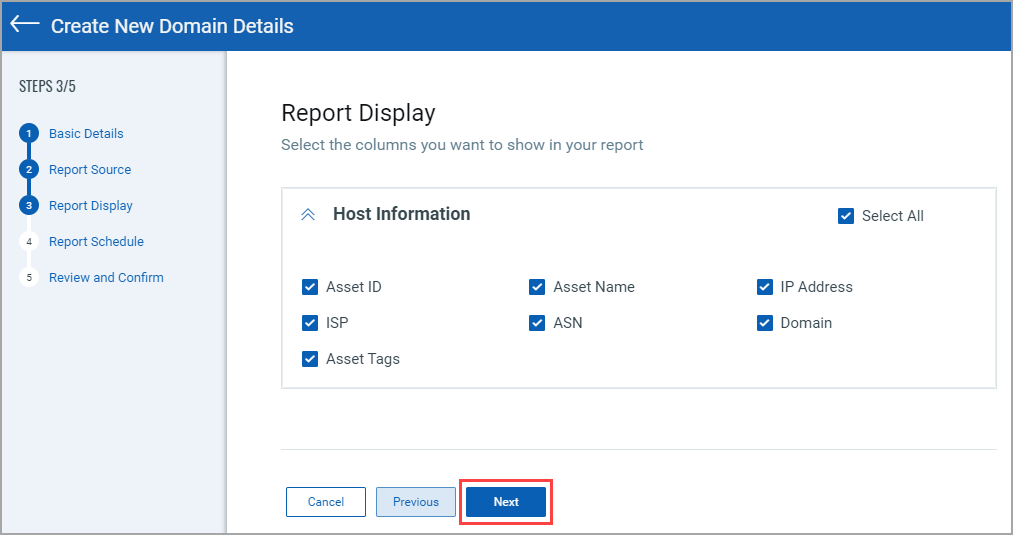Collapse the Host Information section chevron
1013x535 pixels.
pos(308,214)
